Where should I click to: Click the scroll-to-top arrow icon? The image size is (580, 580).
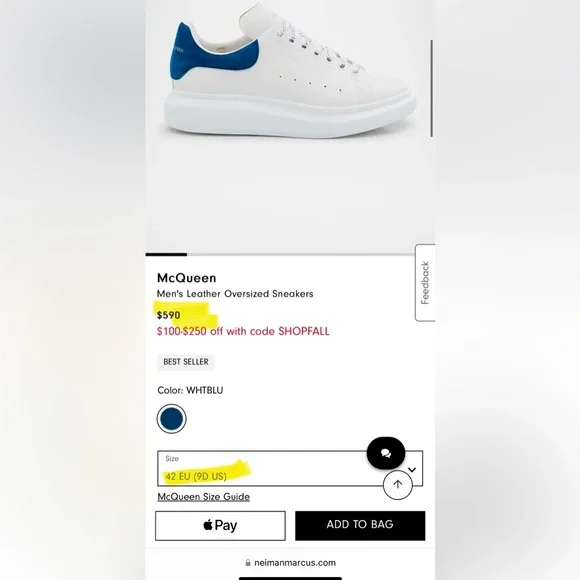398,485
